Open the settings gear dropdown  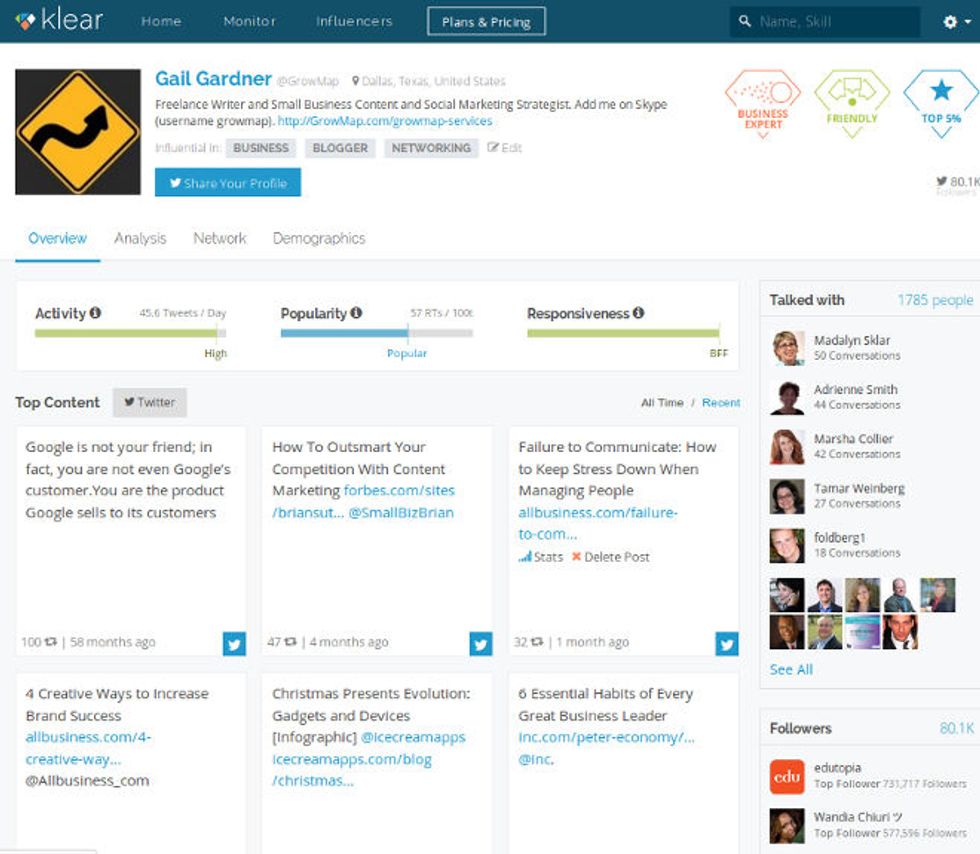click(956, 22)
